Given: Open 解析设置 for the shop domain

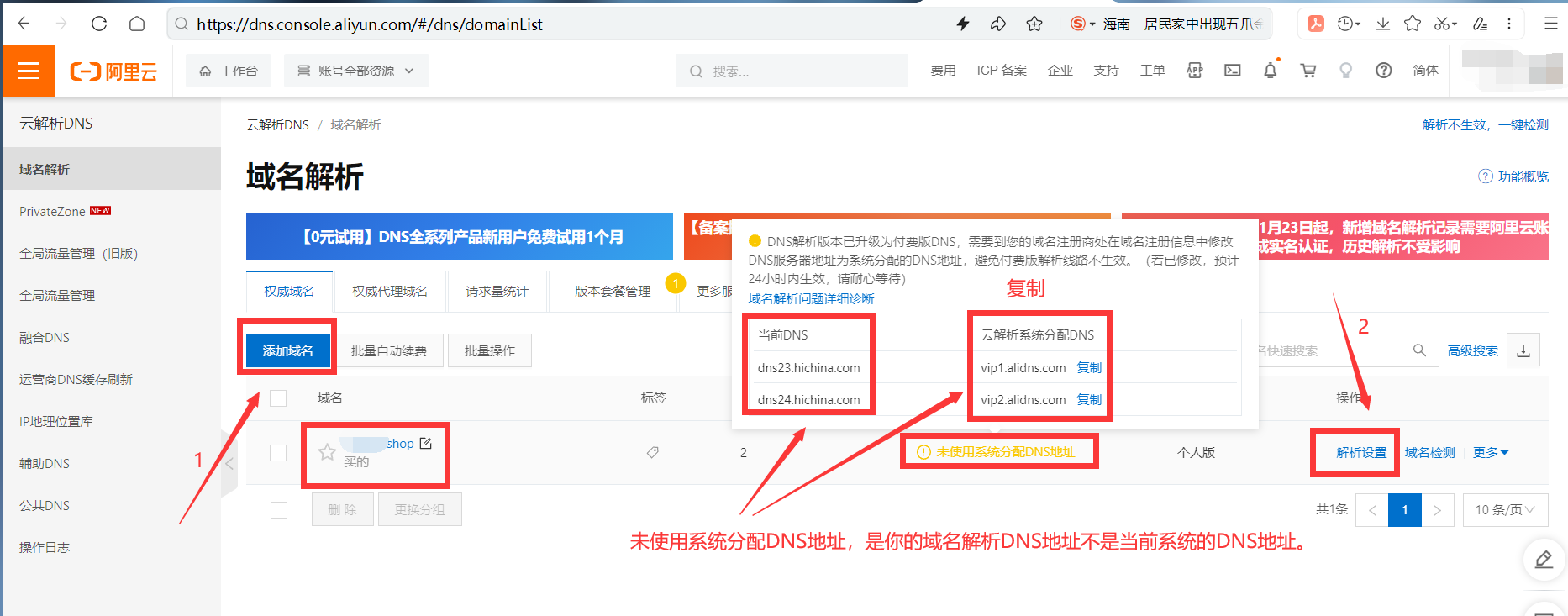Looking at the screenshot, I should tap(1361, 452).
